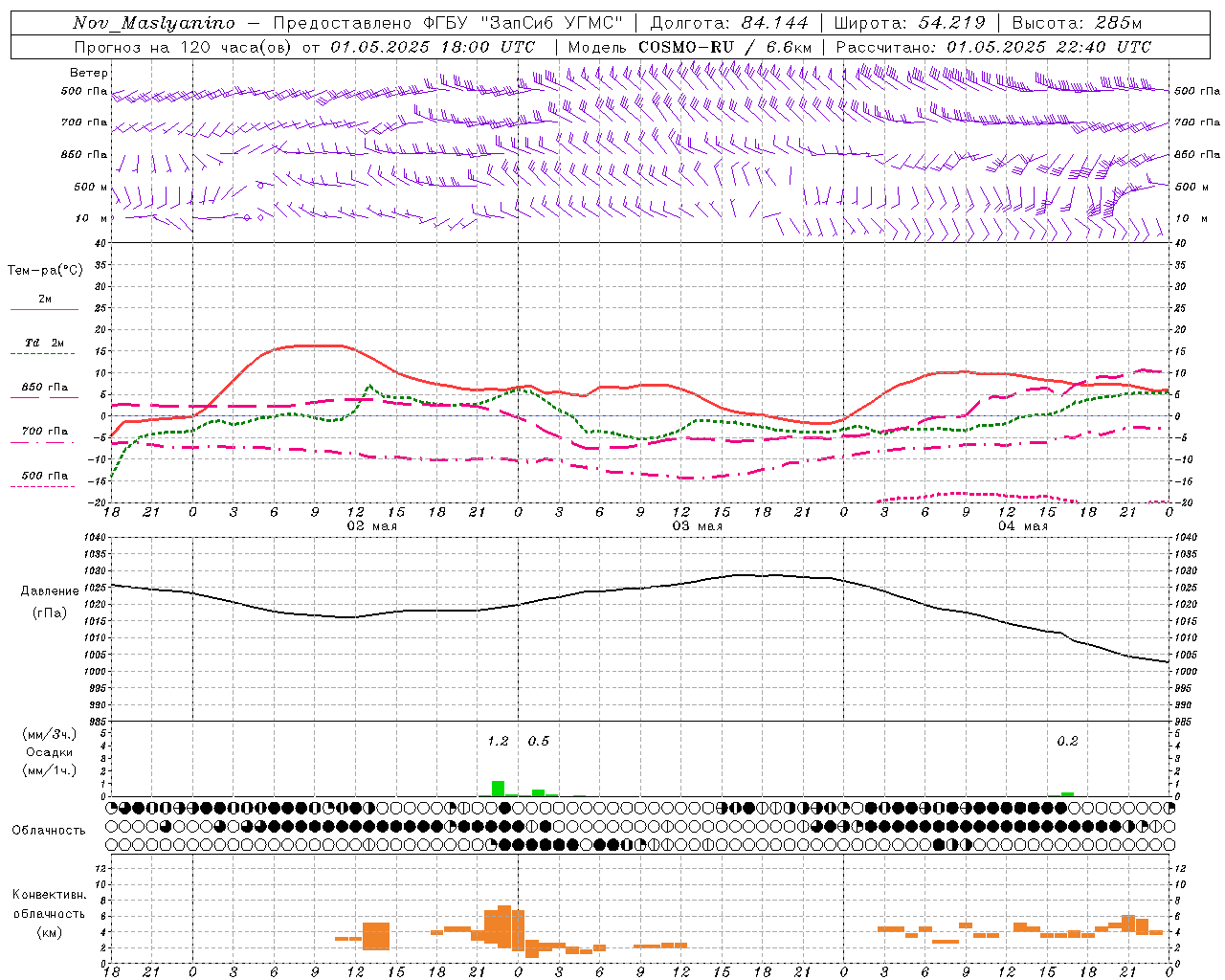Click the Осадки precipitation label
Viewport: 1225px width, 980px height.
pos(49,752)
